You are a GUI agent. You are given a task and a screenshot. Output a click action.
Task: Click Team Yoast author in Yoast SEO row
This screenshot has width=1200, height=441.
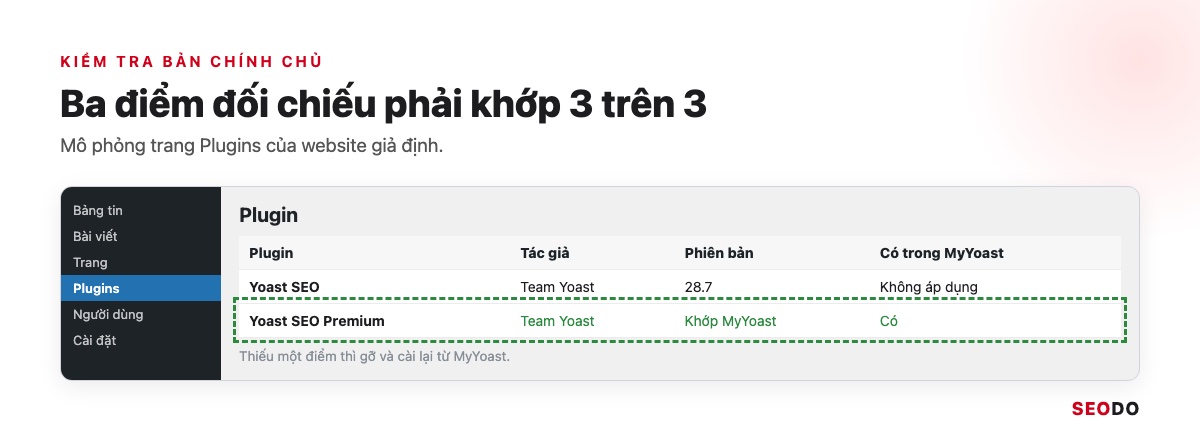[x=557, y=287]
